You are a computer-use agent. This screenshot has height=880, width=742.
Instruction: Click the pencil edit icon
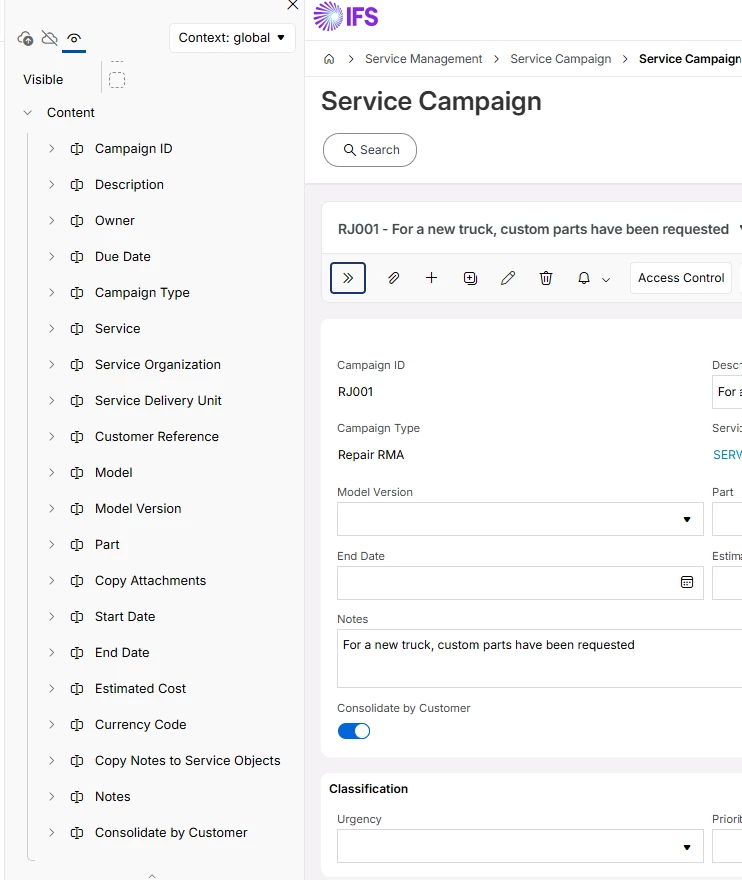click(x=508, y=278)
